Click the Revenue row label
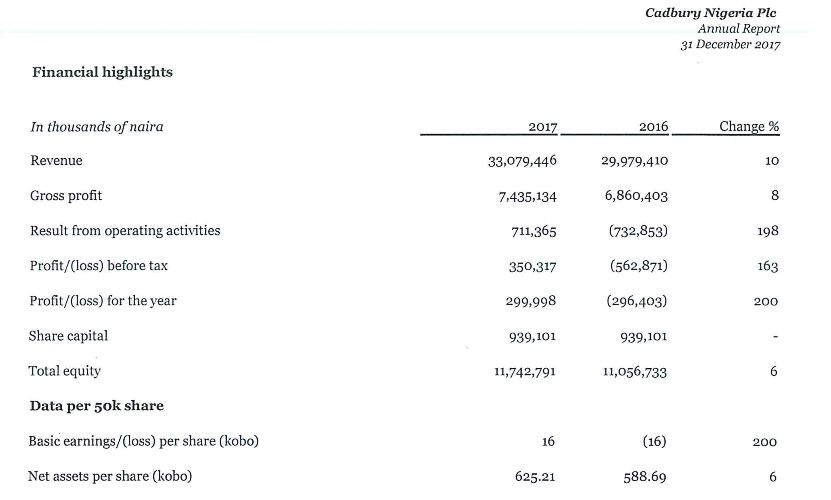Screen dimensions: 831x500 pos(56,161)
